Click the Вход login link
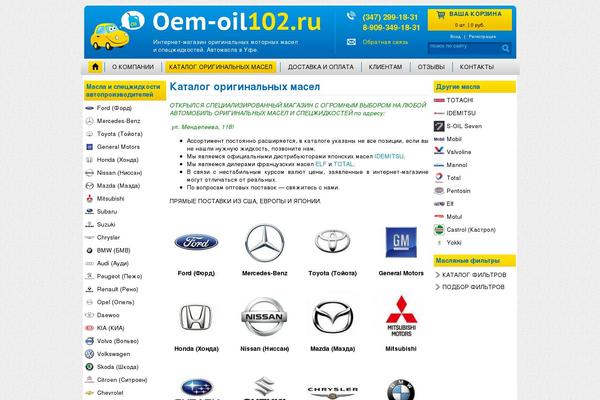Image resolution: width=600 pixels, height=400 pixels. tap(455, 37)
